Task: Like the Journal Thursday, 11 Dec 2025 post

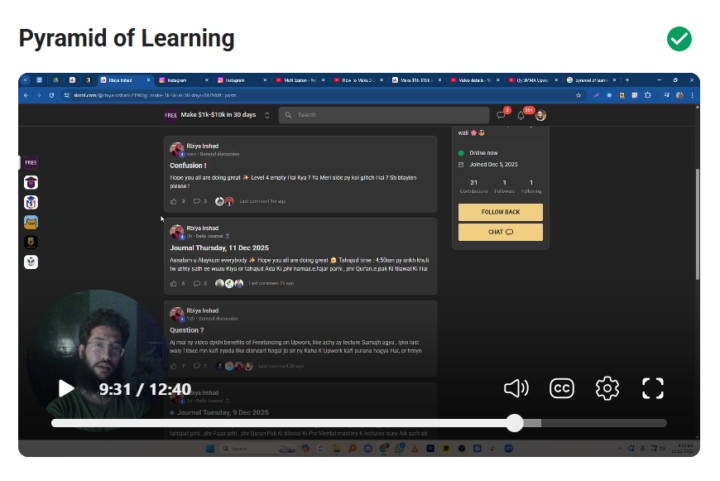Action: tap(174, 284)
